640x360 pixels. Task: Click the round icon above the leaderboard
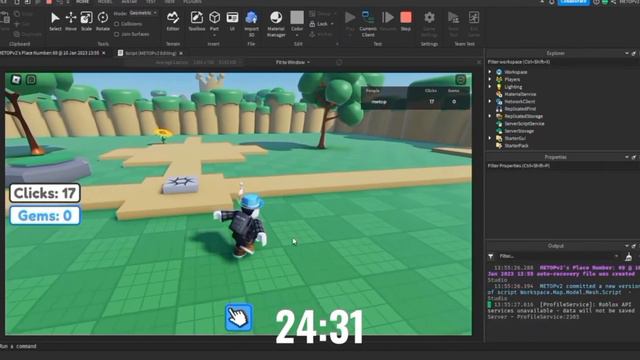pos(460,79)
